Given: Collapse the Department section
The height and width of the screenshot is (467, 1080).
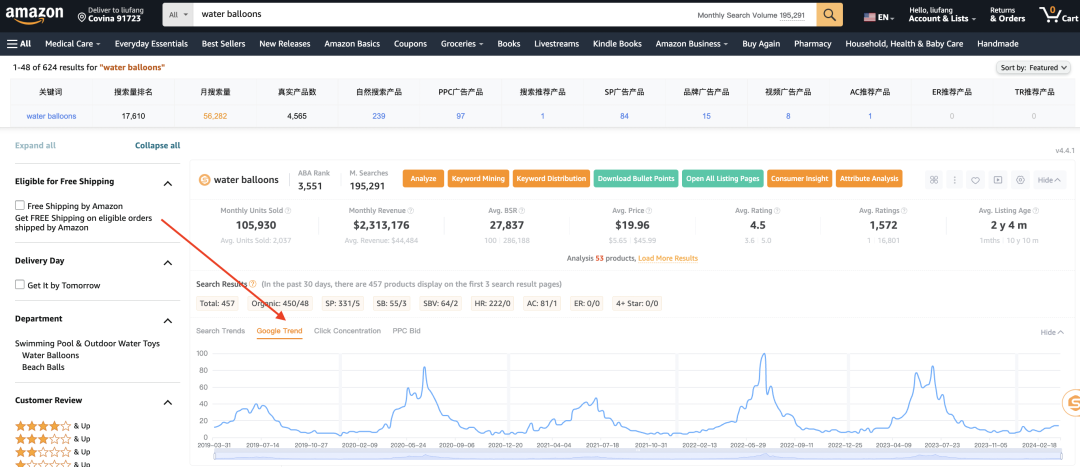Looking at the screenshot, I should tap(167, 320).
